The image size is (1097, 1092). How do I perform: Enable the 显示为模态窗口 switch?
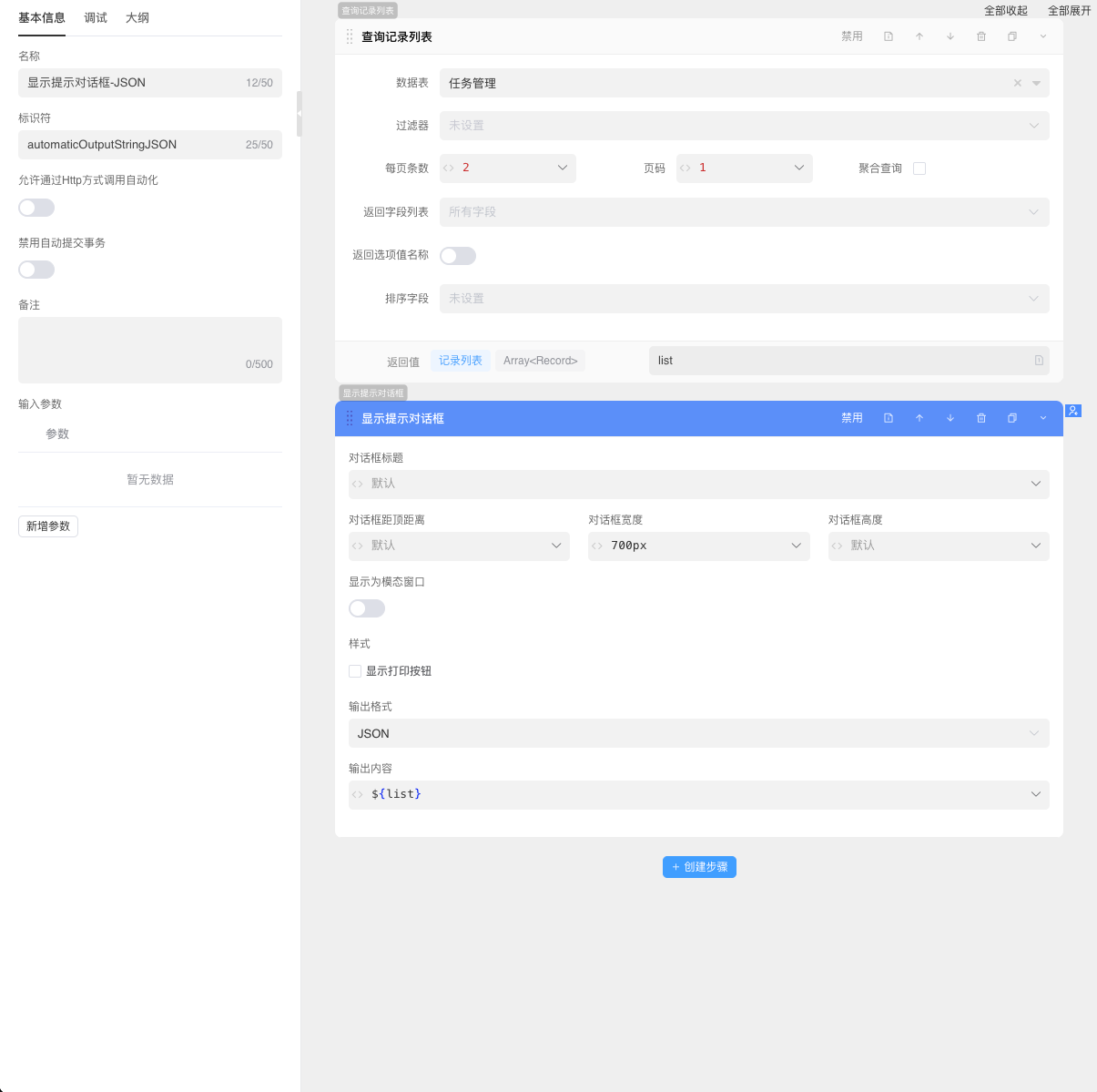click(366, 608)
